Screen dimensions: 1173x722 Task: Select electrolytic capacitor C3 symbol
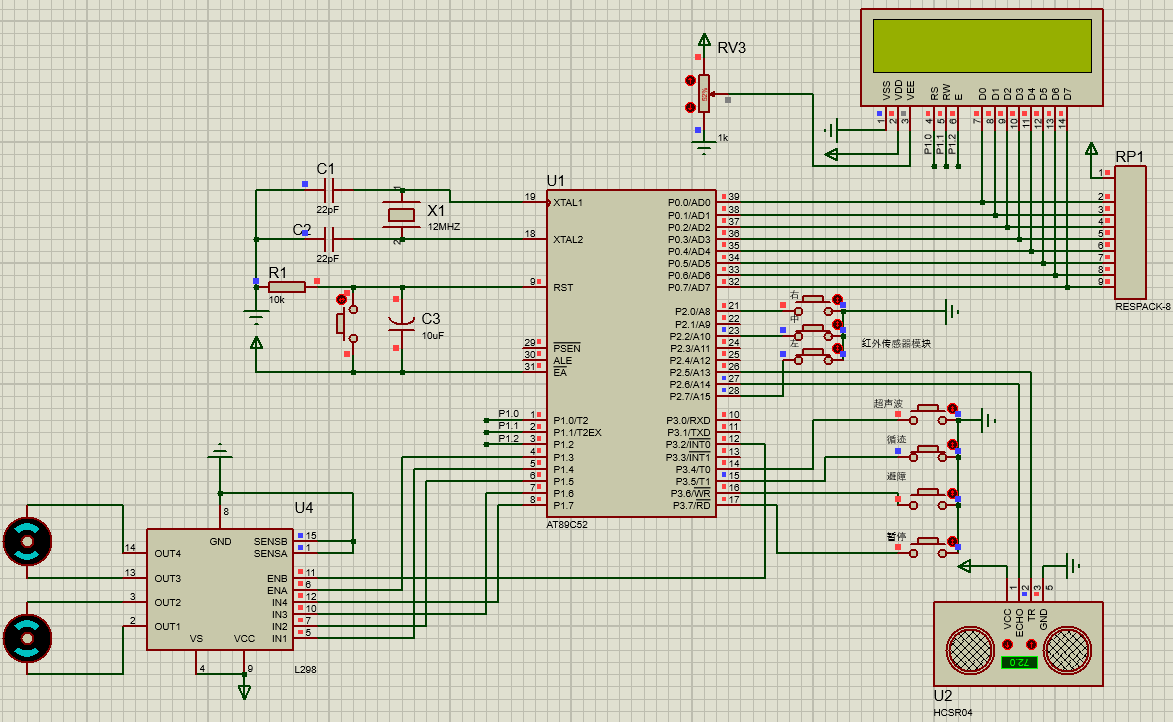[402, 322]
